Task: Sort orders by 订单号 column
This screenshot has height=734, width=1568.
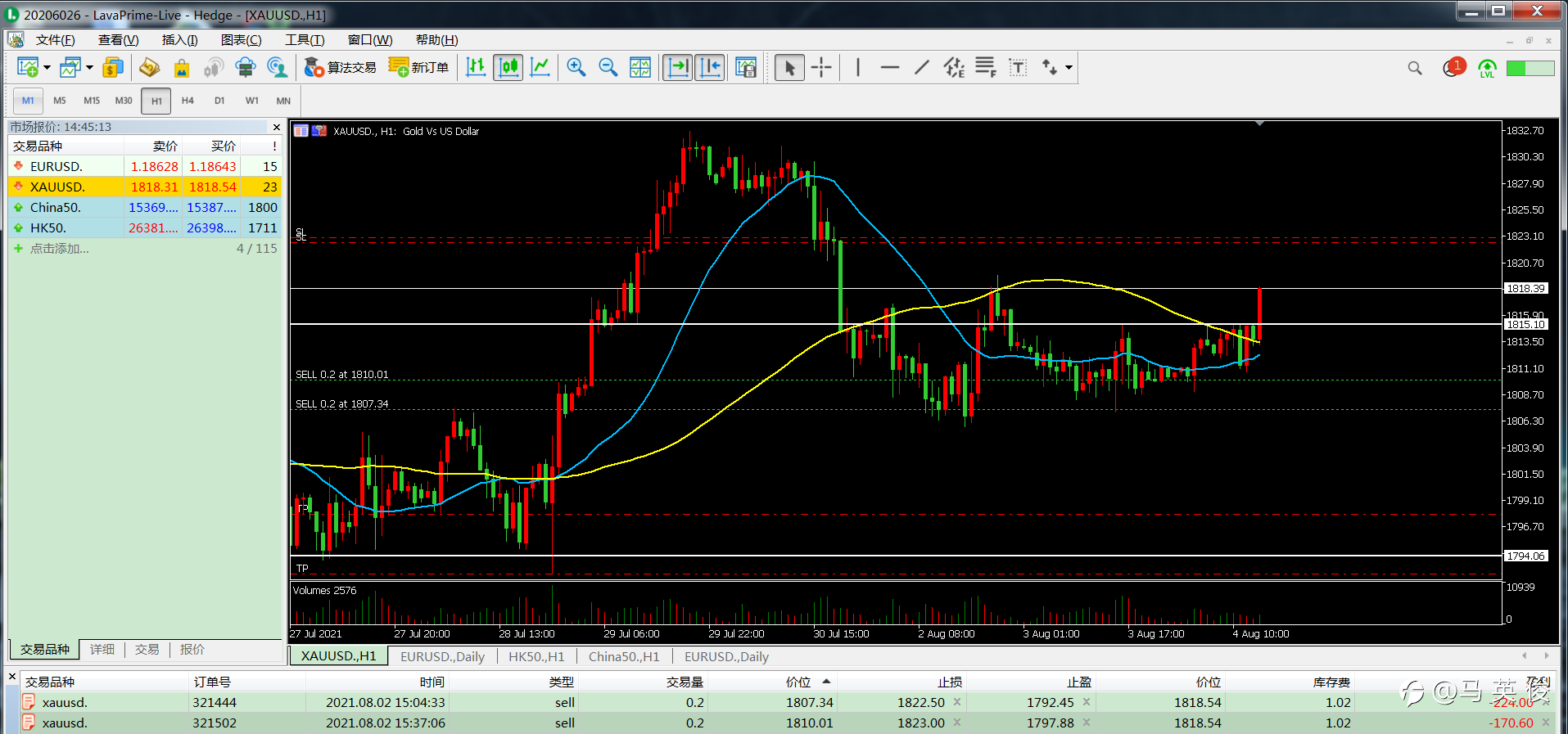Action: click(x=213, y=682)
